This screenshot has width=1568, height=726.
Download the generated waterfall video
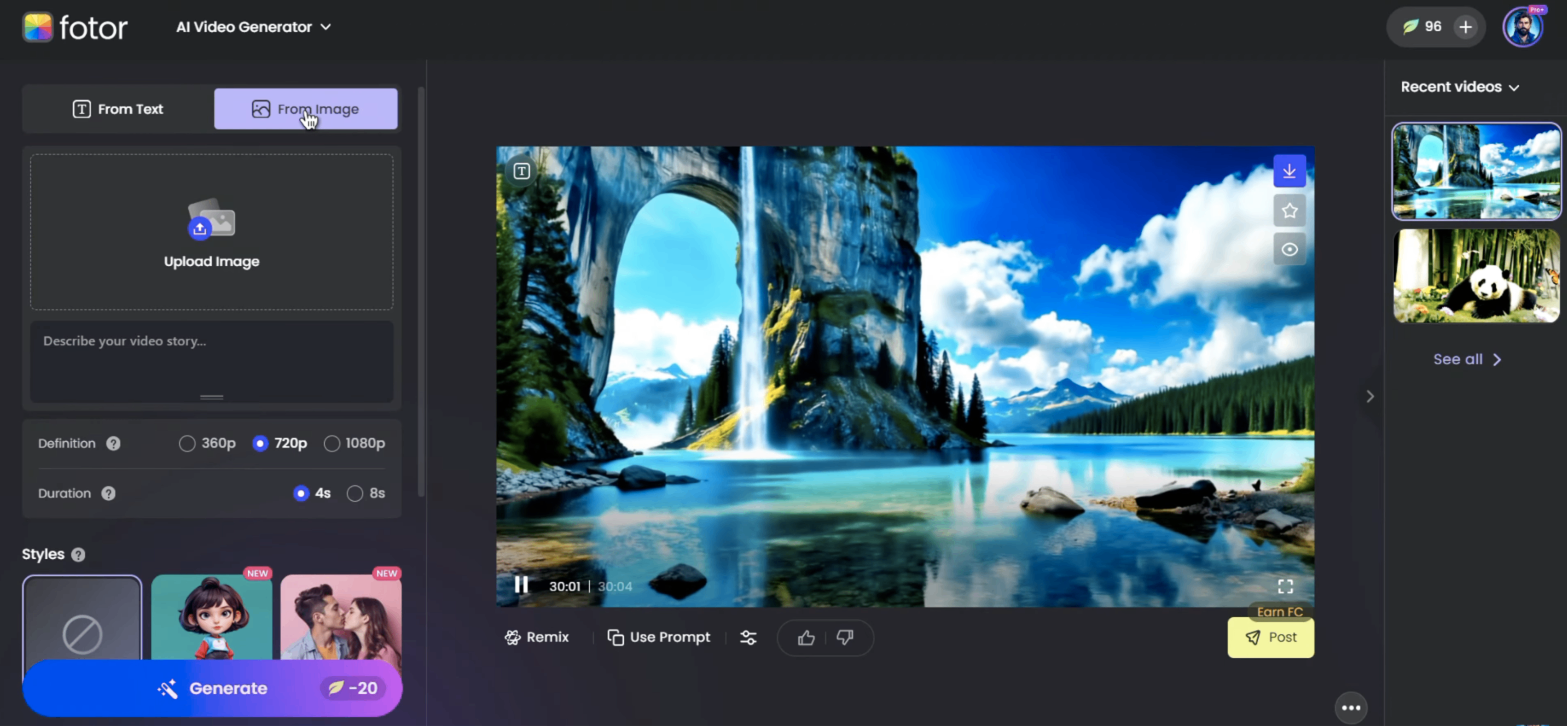[1289, 171]
